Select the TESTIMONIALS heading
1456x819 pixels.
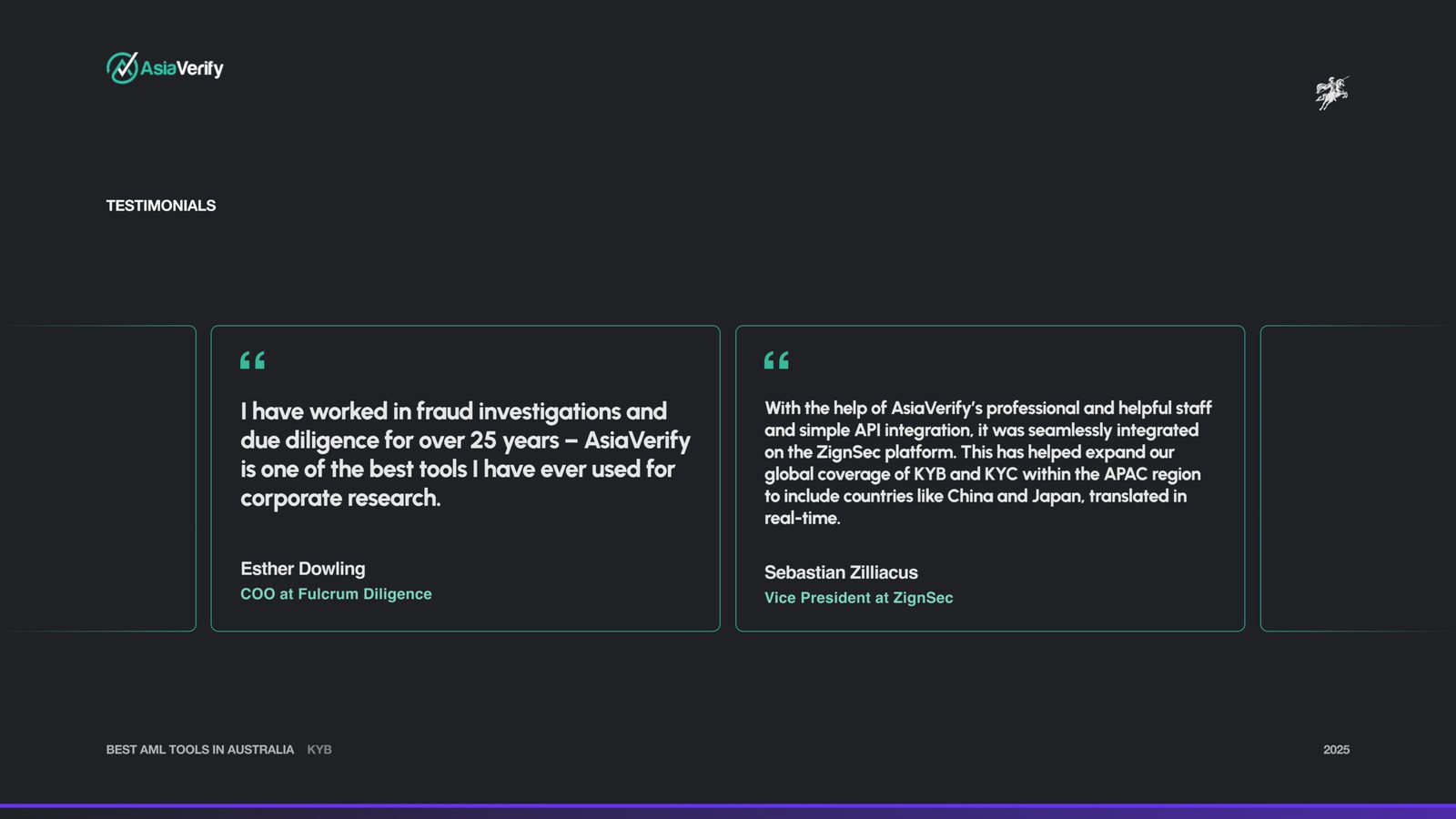click(161, 206)
